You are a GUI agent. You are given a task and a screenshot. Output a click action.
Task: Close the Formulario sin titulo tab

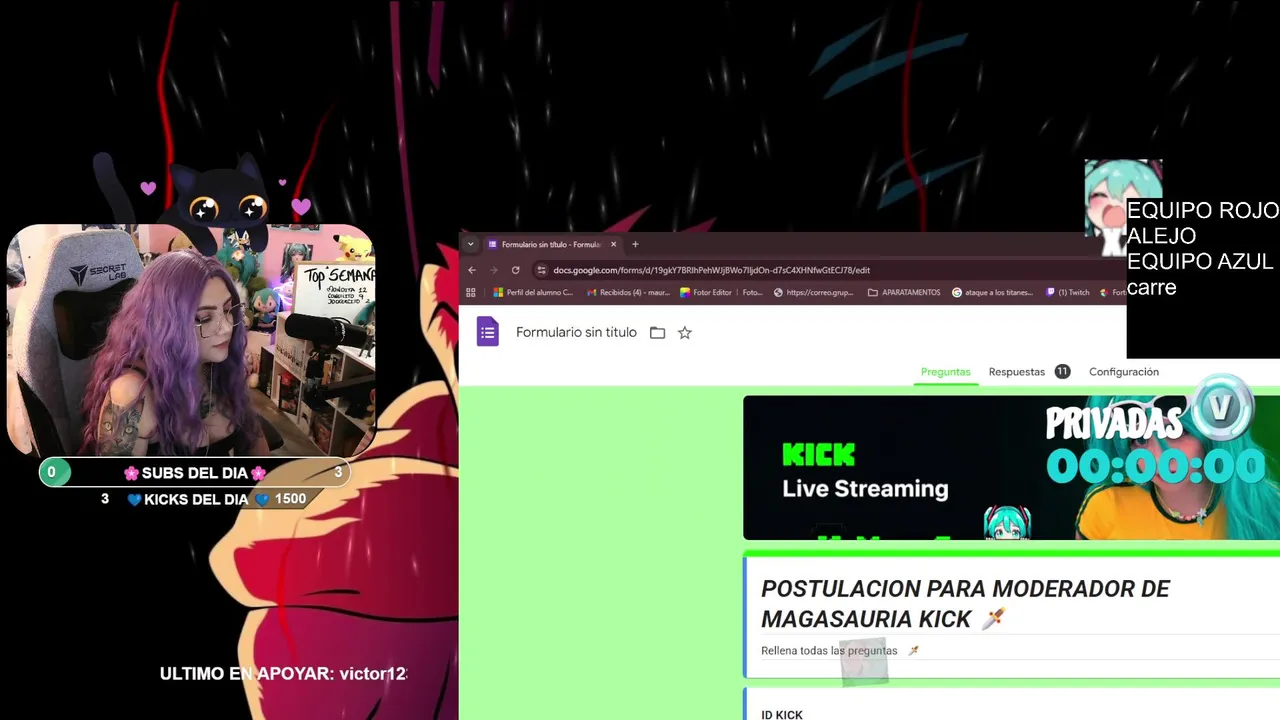pyautogui.click(x=613, y=244)
